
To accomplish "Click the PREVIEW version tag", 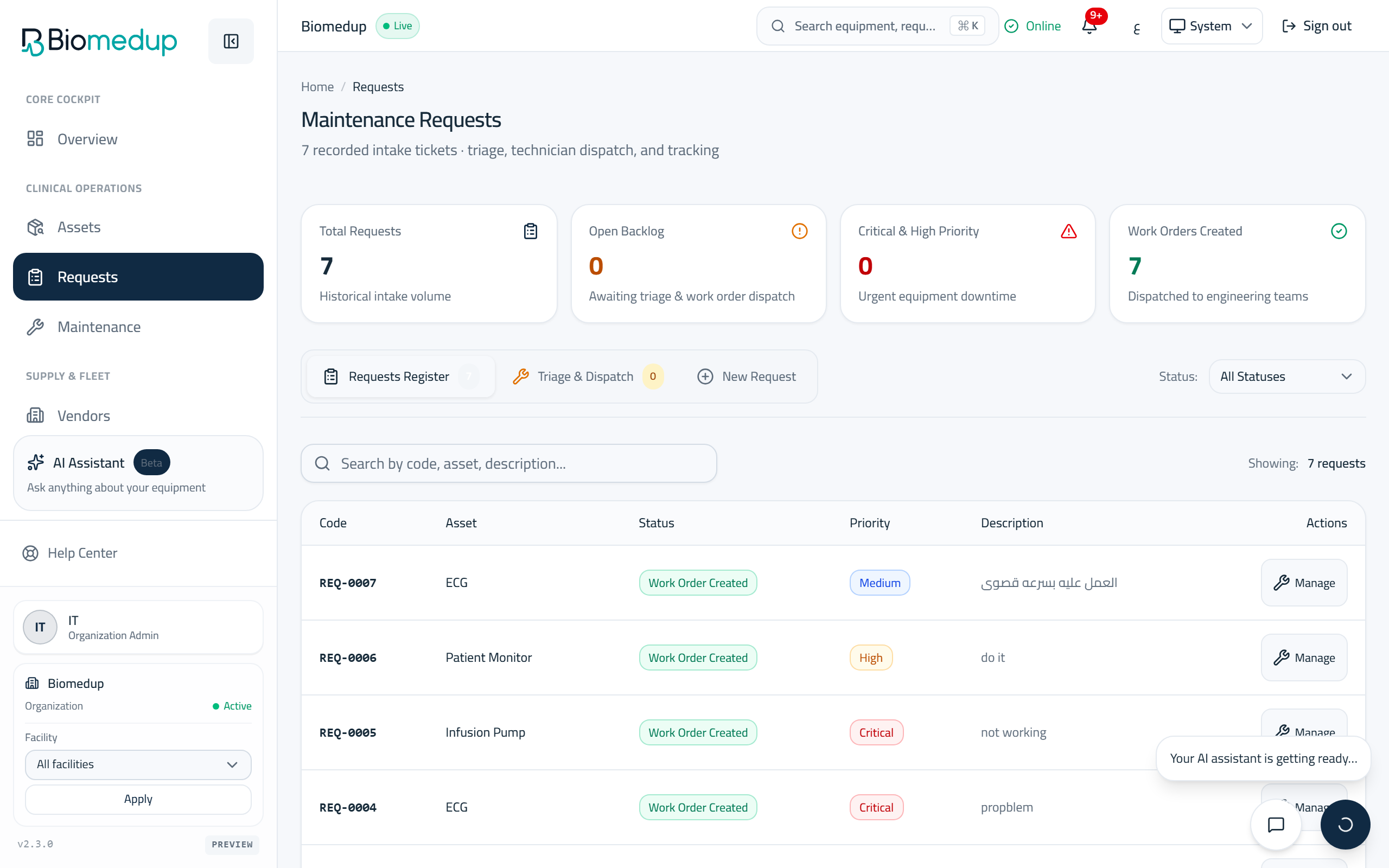I will pyautogui.click(x=232, y=844).
